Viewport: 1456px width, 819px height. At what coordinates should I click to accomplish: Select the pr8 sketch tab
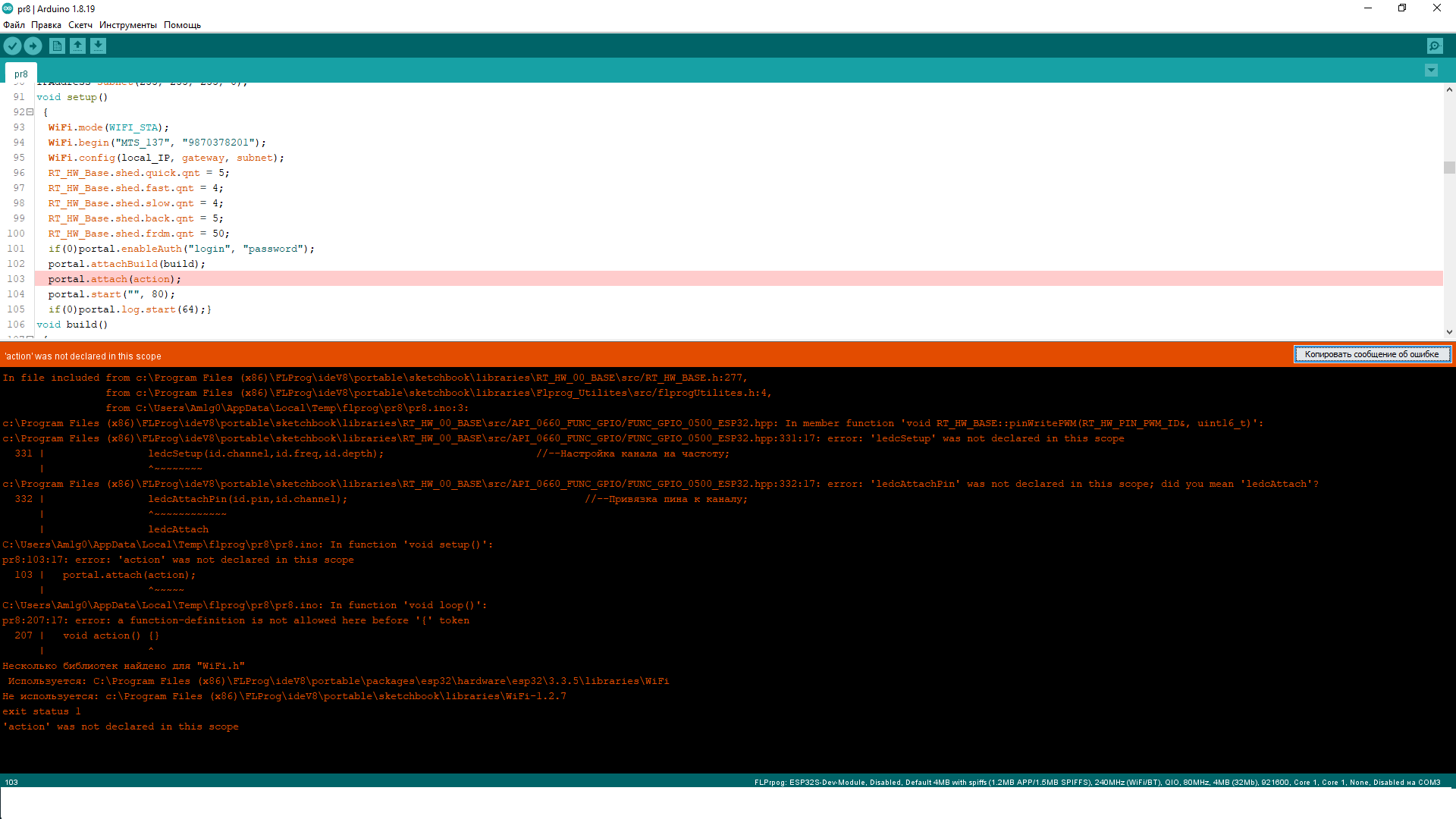21,74
